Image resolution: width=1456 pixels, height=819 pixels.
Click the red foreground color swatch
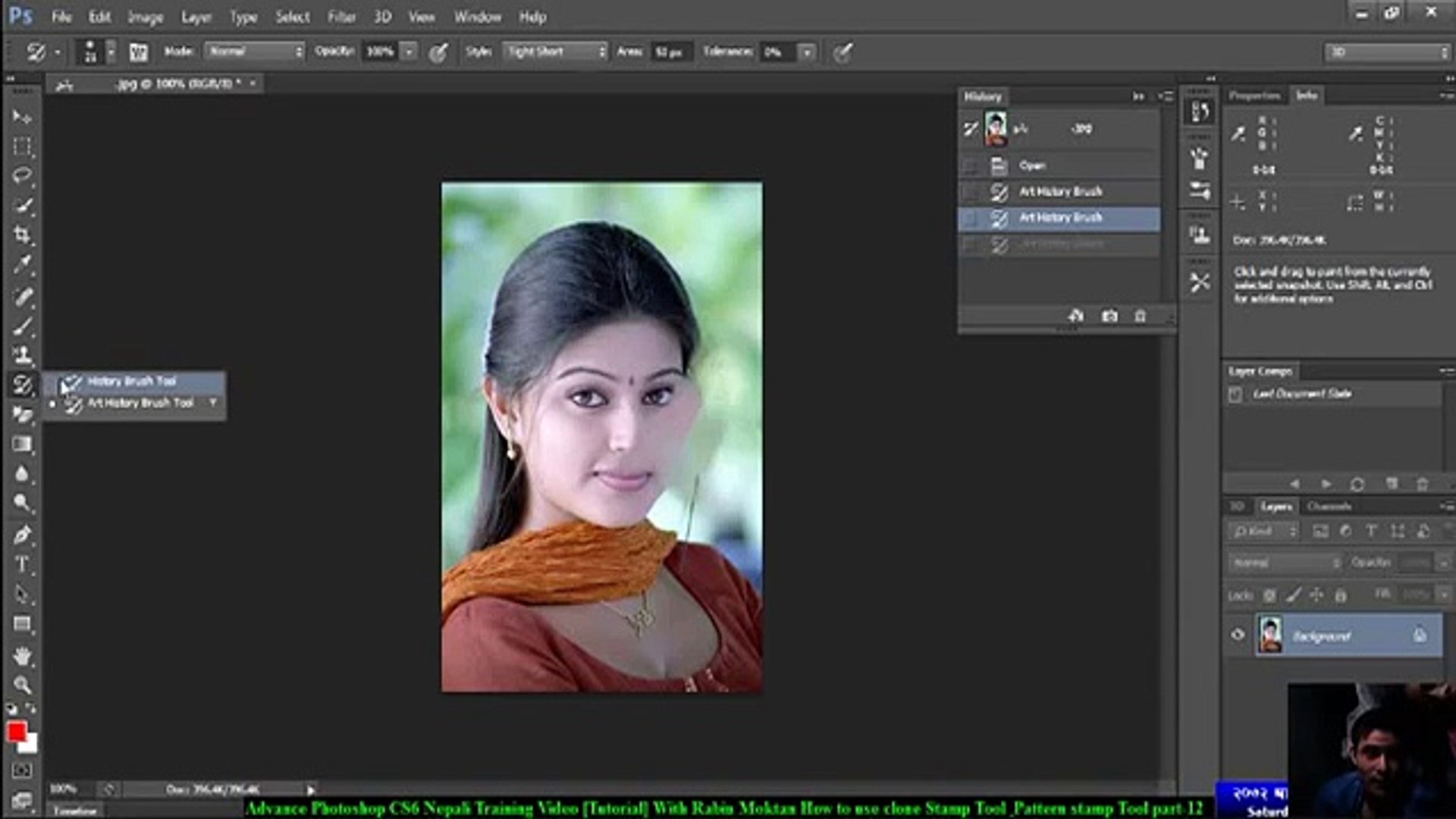pos(17,732)
